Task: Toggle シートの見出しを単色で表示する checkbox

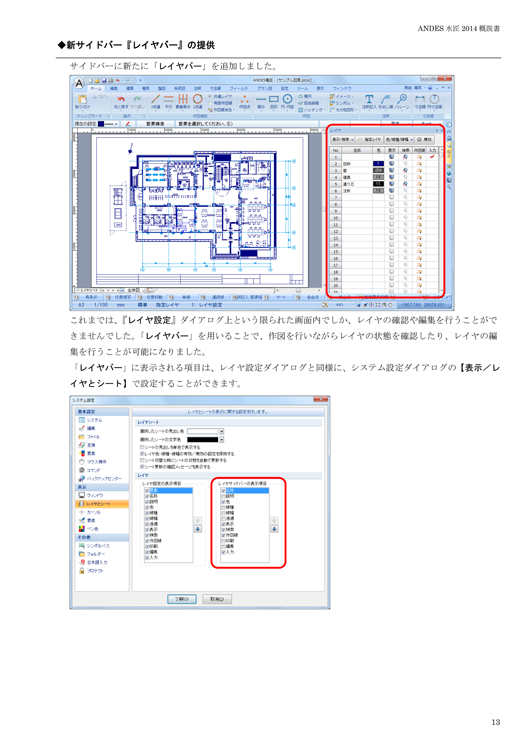Action: point(142,447)
